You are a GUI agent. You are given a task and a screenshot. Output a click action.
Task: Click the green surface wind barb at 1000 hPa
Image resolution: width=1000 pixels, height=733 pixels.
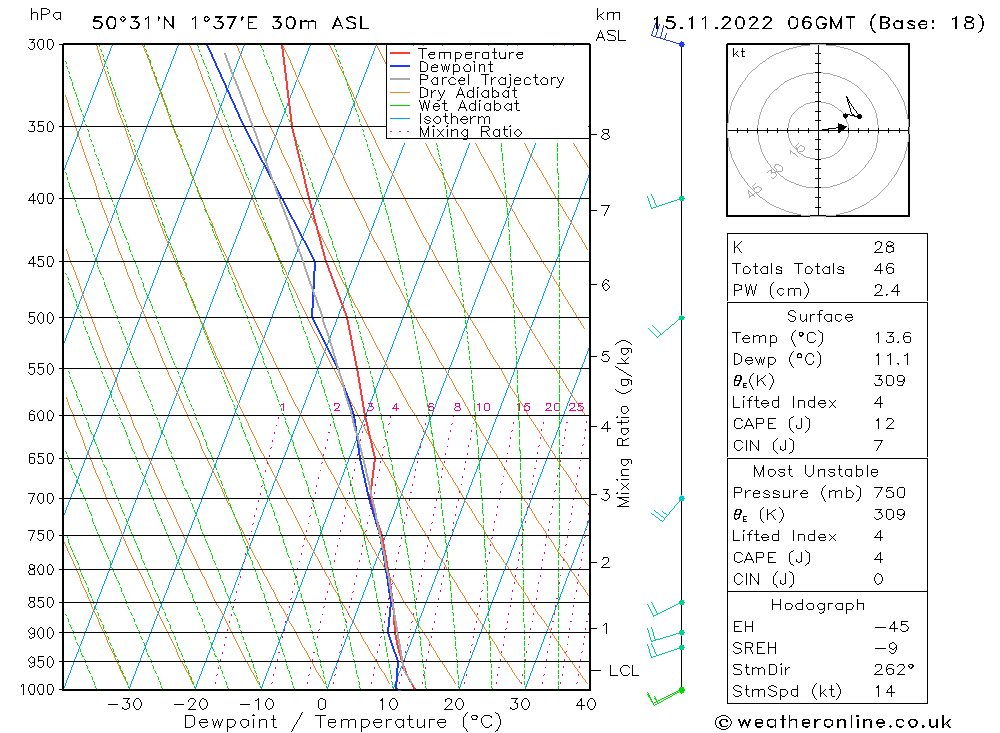point(665,697)
